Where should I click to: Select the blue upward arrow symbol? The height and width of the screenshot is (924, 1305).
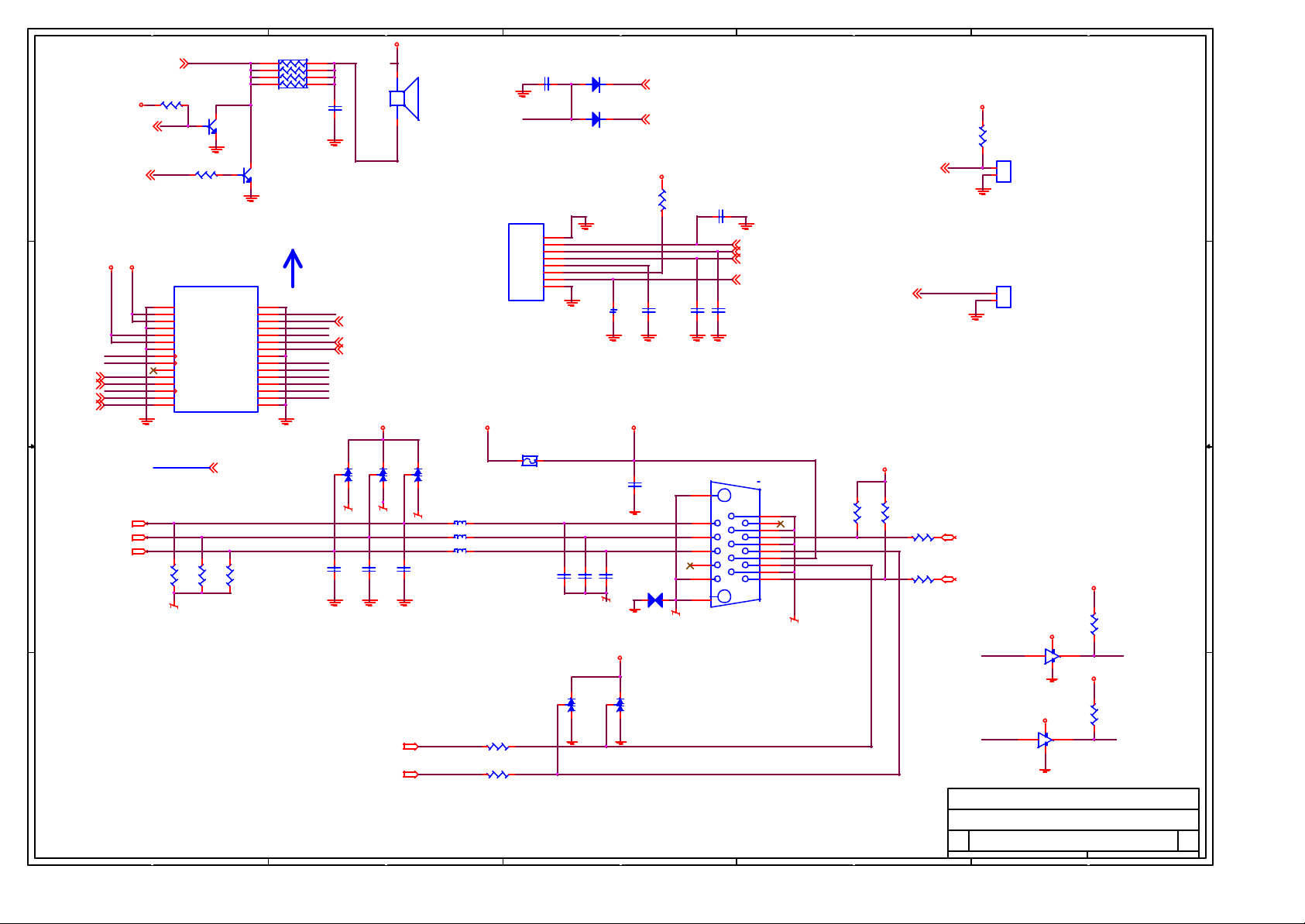point(292,268)
